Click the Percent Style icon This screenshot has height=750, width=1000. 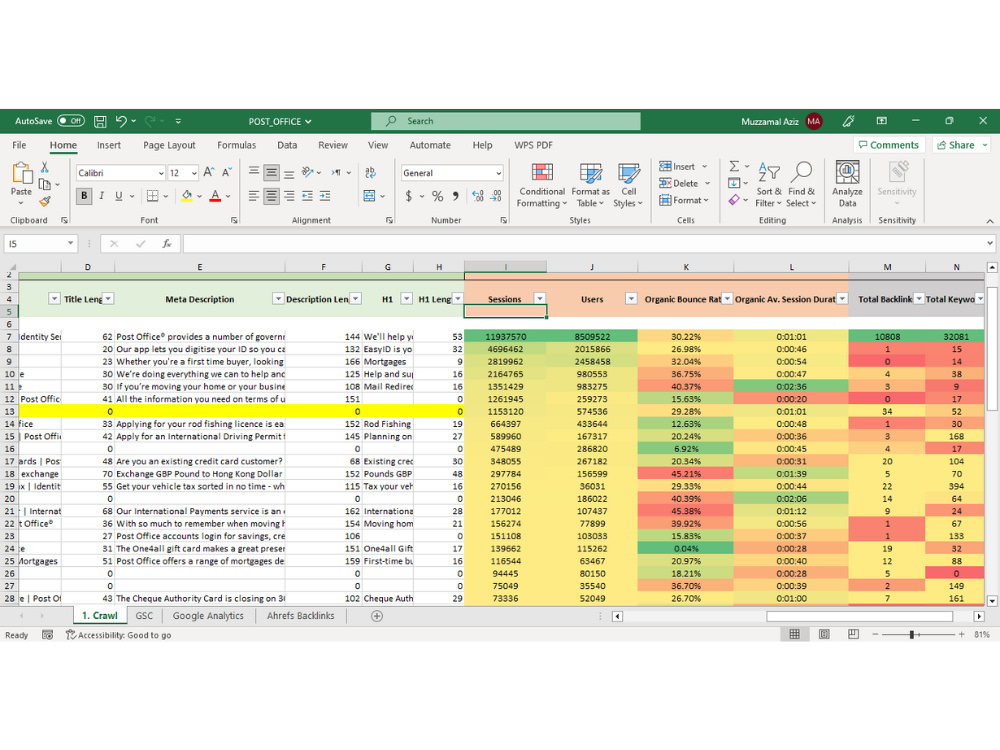click(438, 196)
